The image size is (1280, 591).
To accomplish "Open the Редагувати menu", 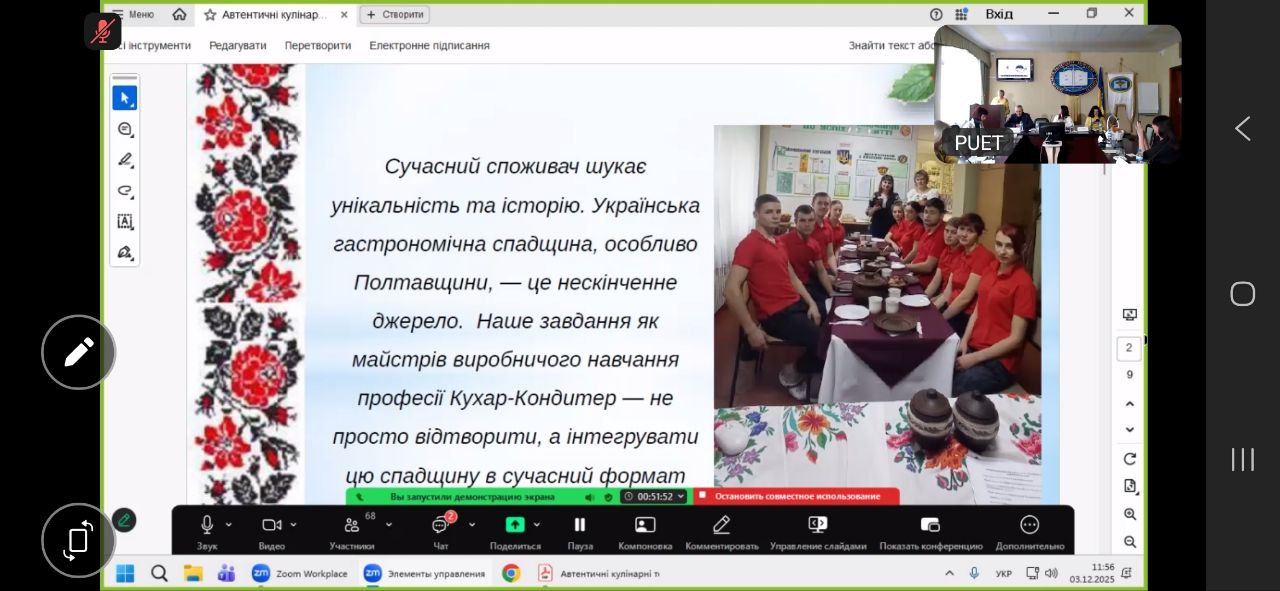I will point(237,46).
